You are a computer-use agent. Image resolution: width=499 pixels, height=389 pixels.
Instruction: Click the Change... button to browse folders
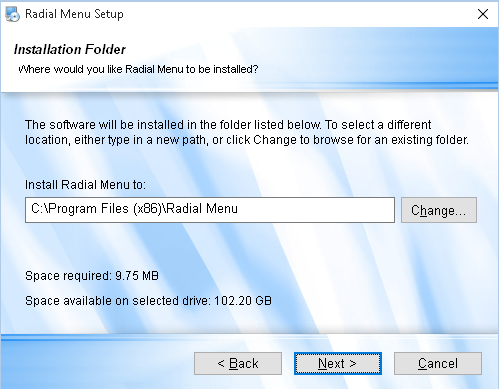[x=439, y=210]
